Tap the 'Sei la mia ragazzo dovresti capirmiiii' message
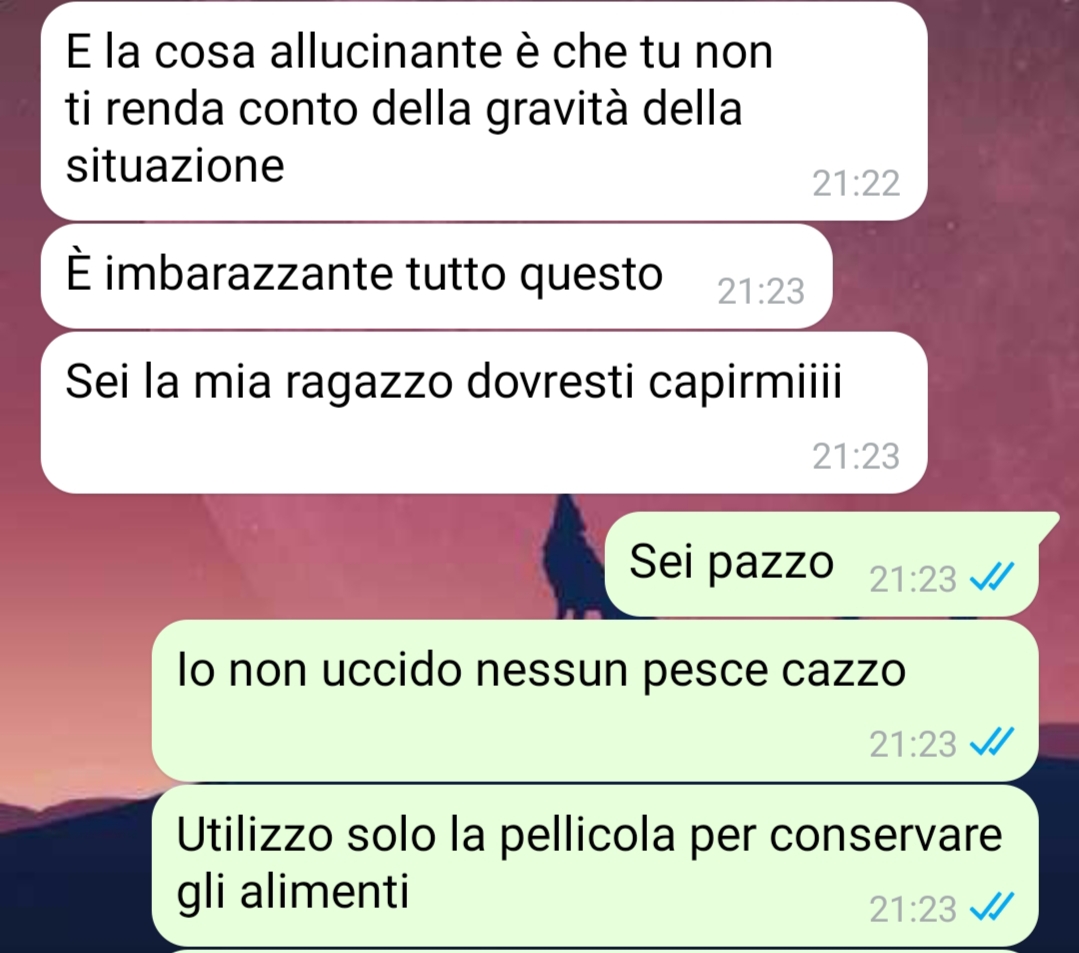Viewport: 1079px width, 953px height. click(x=484, y=412)
